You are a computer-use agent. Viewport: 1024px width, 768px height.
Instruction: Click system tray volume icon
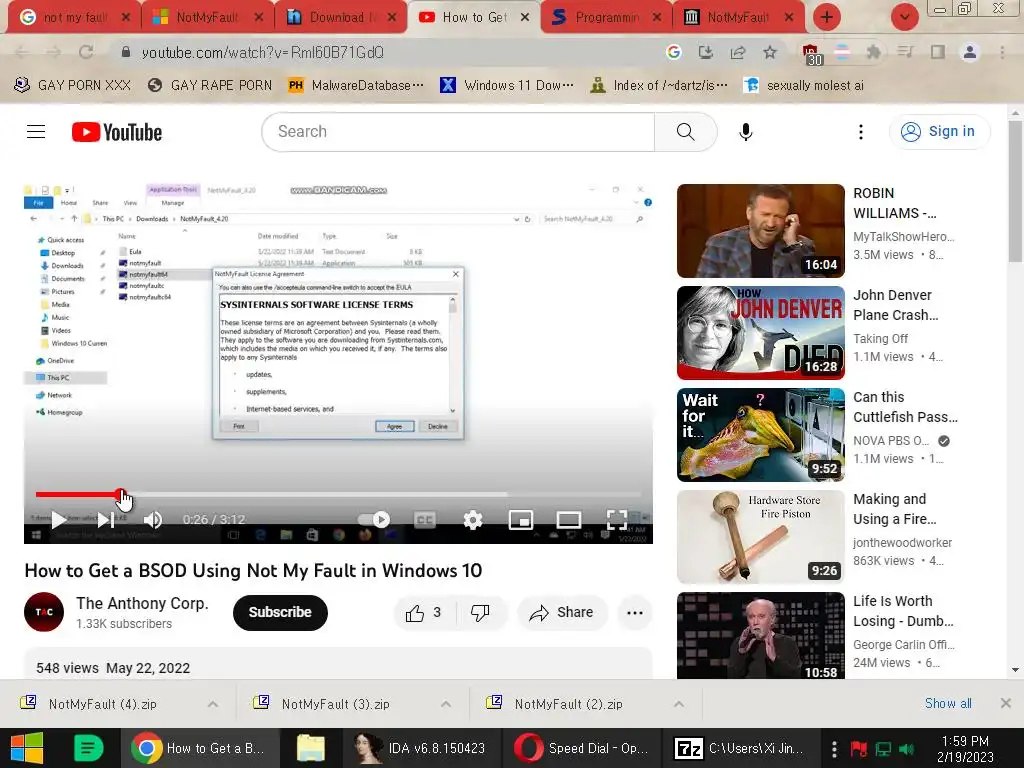(x=907, y=749)
